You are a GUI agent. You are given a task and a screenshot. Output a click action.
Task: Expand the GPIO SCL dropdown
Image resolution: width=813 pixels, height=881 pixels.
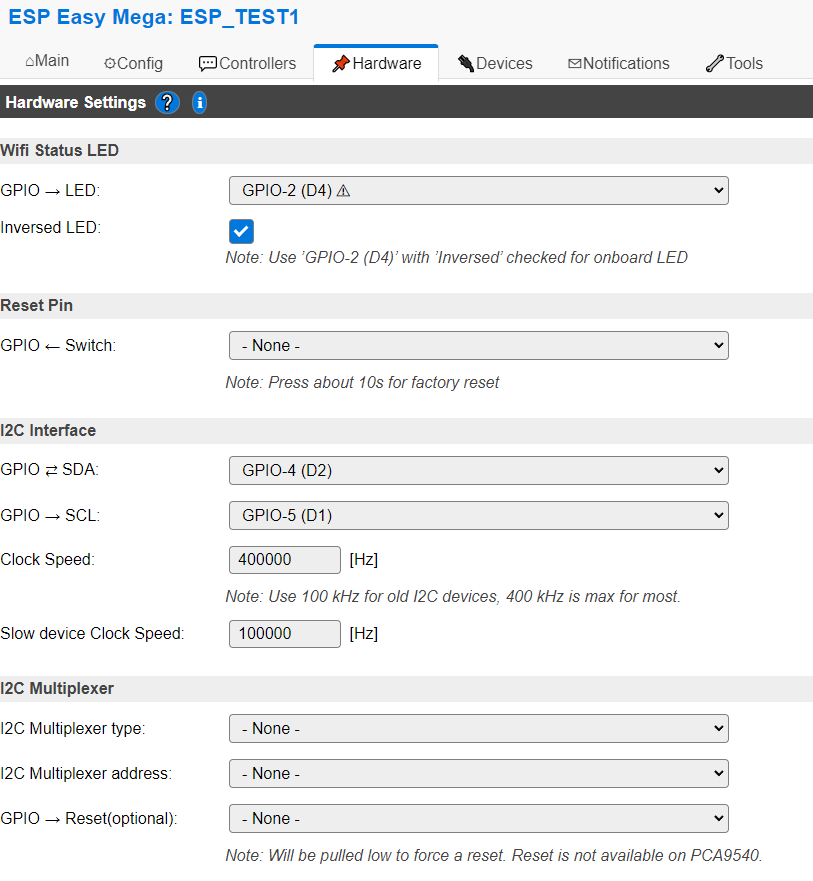479,515
